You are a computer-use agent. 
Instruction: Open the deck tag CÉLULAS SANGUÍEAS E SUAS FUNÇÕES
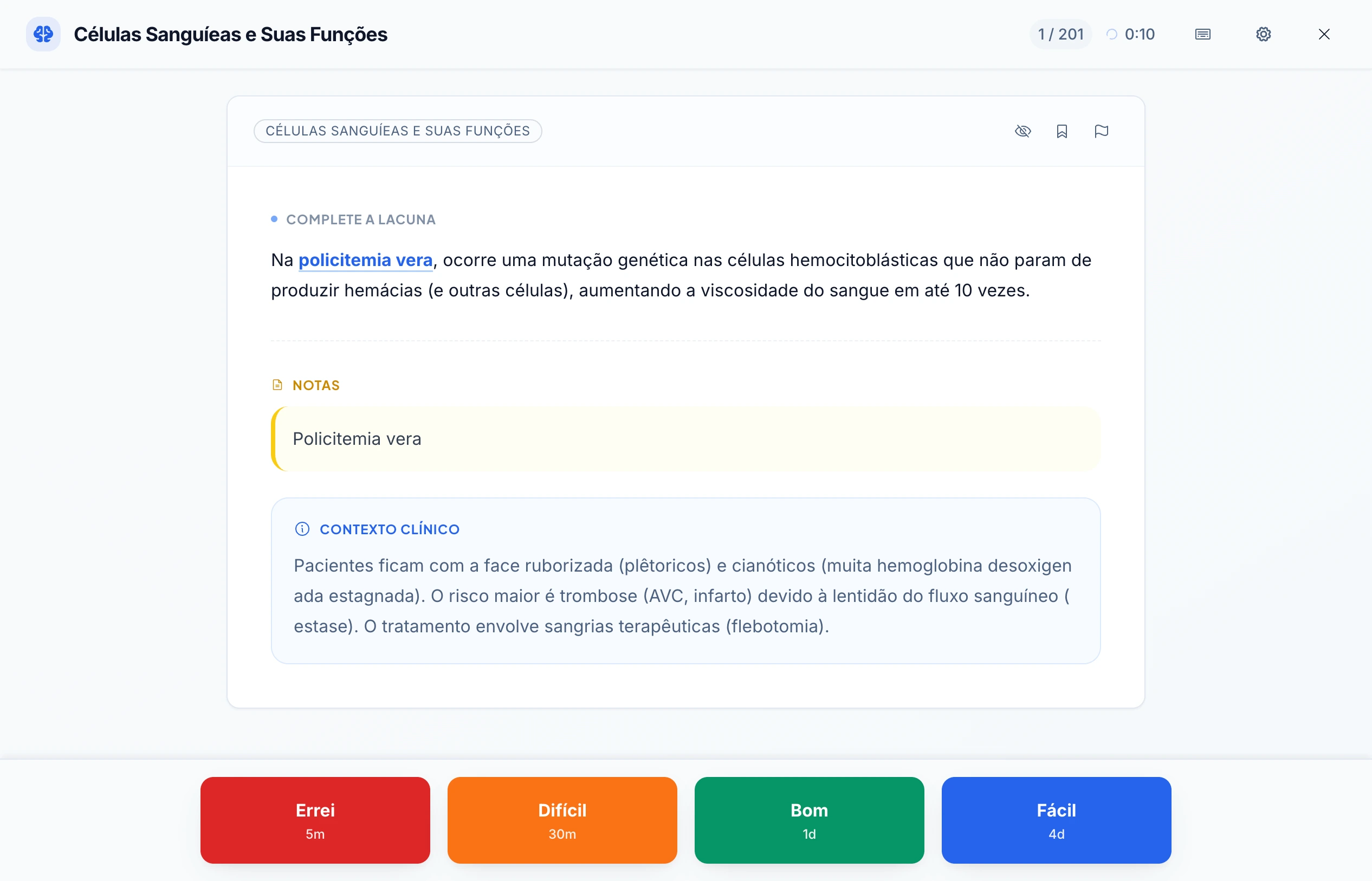click(398, 131)
